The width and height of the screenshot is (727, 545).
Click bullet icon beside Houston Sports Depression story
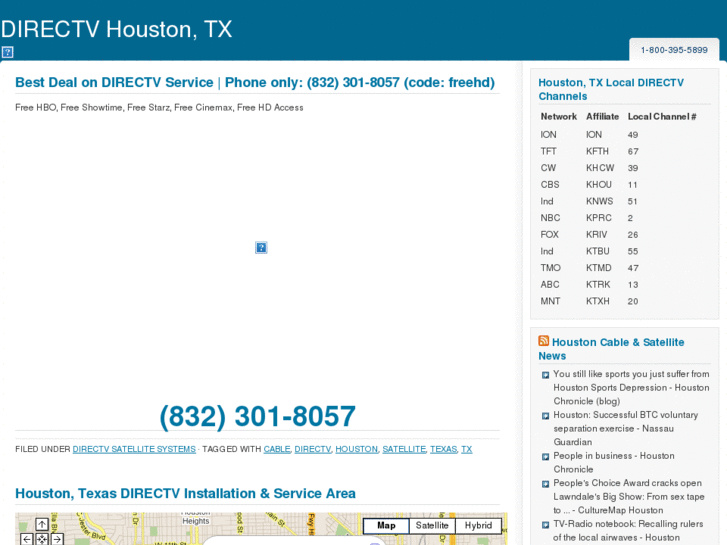(x=545, y=375)
